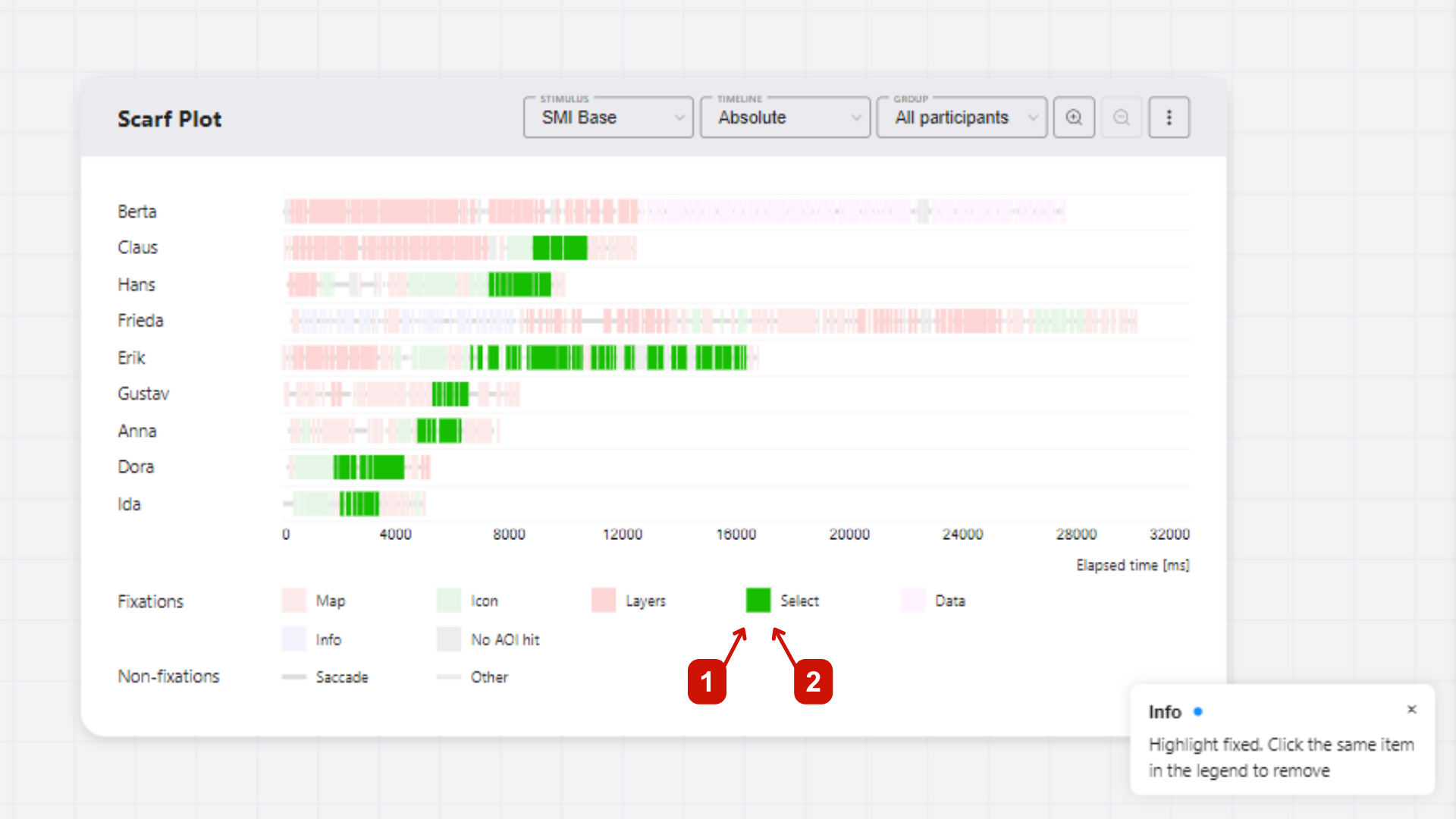Screen dimensions: 1456x819
Task: Close the Info notification
Action: click(x=1411, y=710)
